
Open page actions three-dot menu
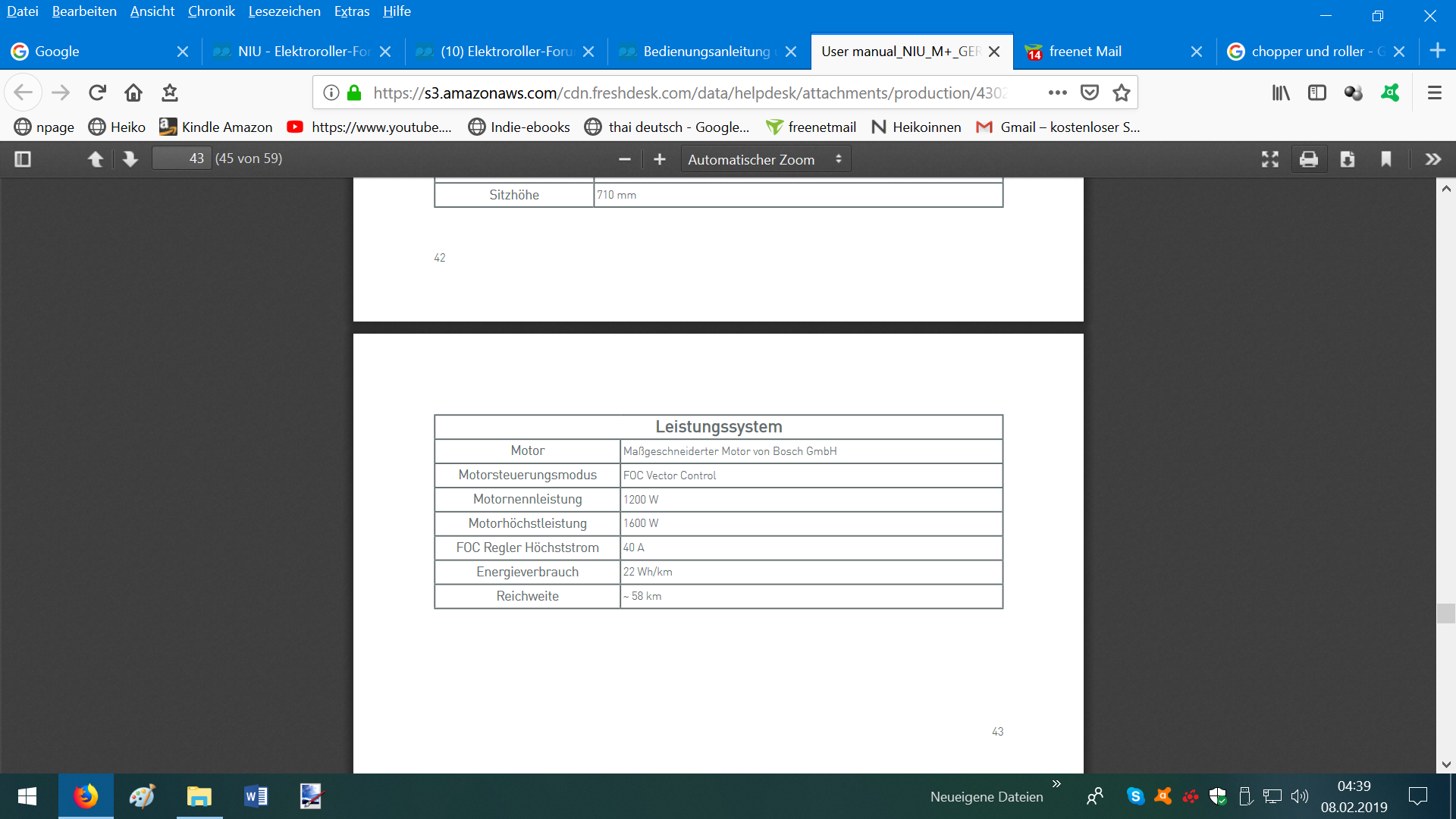coord(1057,93)
